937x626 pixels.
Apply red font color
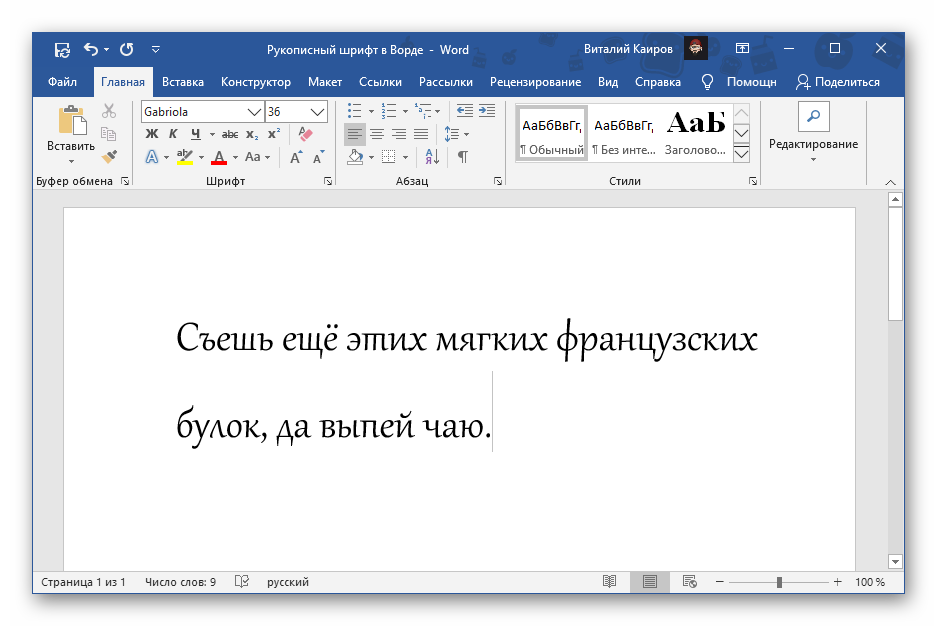pos(219,157)
